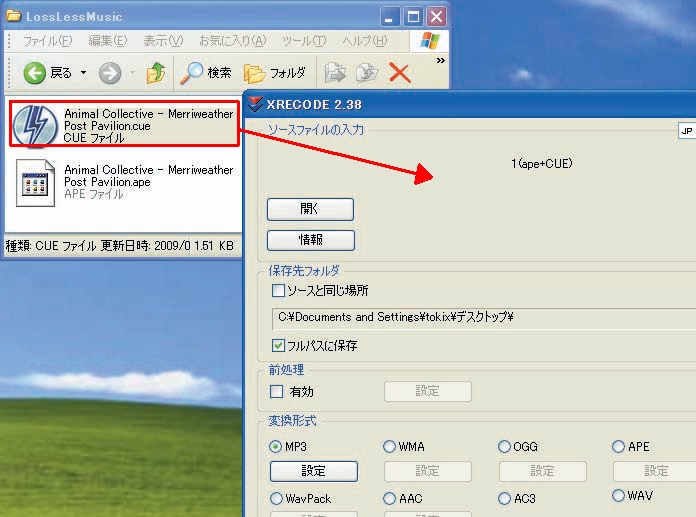The image size is (696, 517).
Task: Click the copy-to-folder toolbar icon
Action: (367, 73)
